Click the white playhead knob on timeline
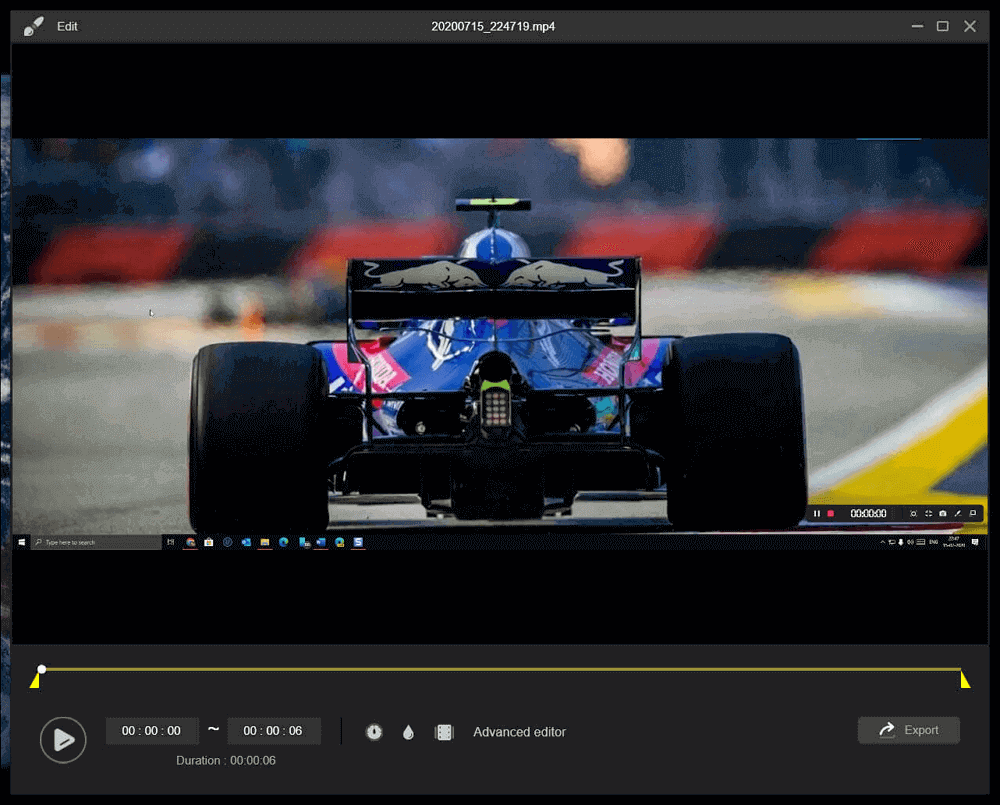Screen dimensions: 1000x805 pos(41,668)
